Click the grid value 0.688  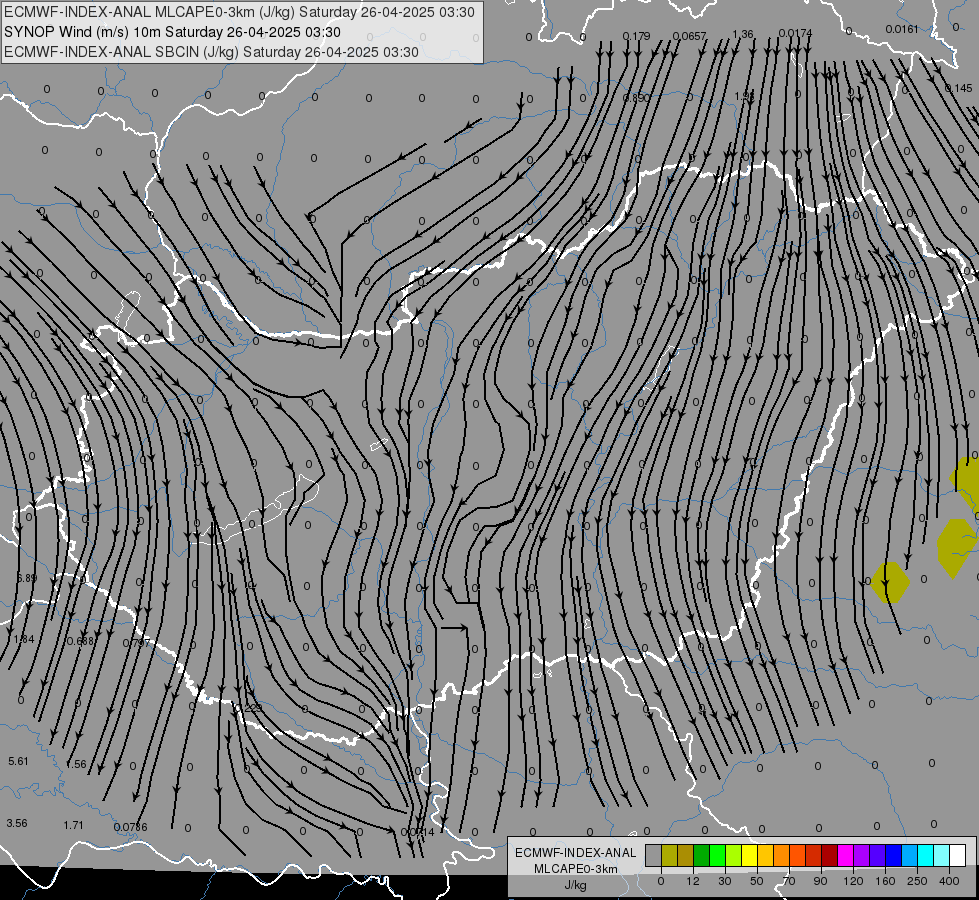[x=80, y=641]
